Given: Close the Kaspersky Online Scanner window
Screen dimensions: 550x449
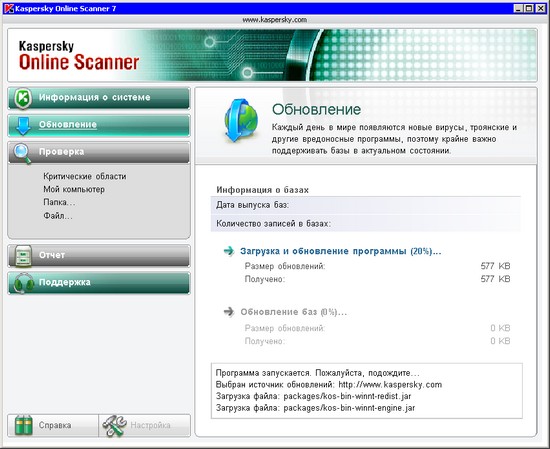Looking at the screenshot, I should click(541, 8).
